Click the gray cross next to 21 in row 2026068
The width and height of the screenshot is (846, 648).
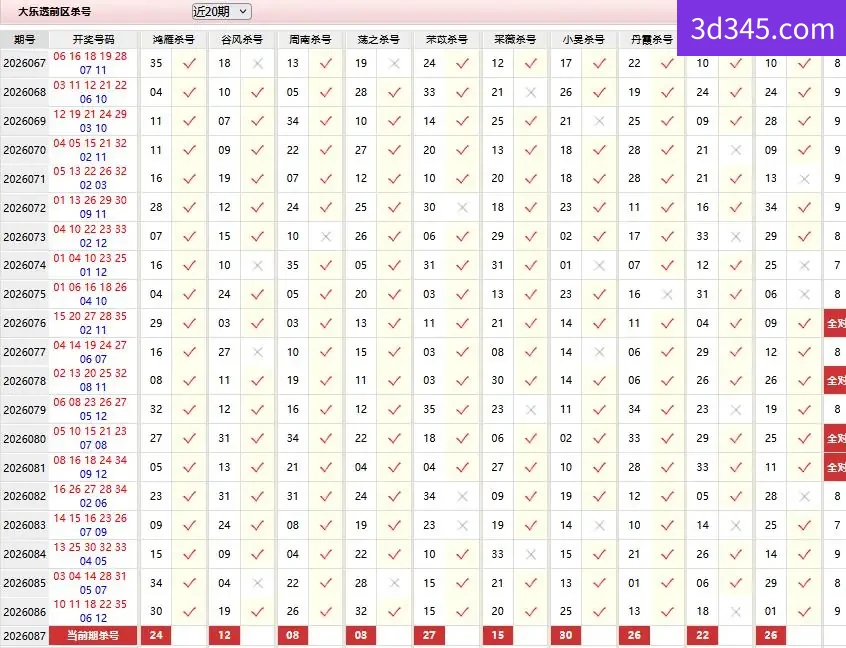[x=531, y=92]
